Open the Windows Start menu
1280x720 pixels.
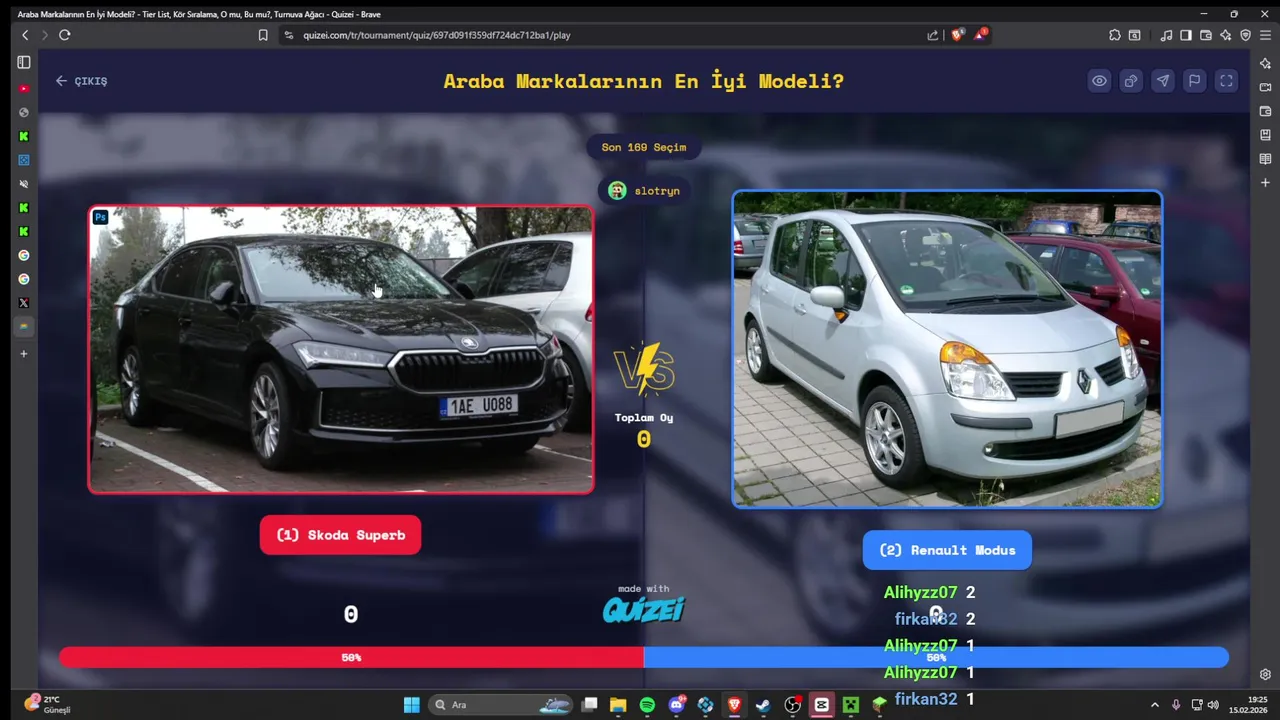tap(411, 705)
